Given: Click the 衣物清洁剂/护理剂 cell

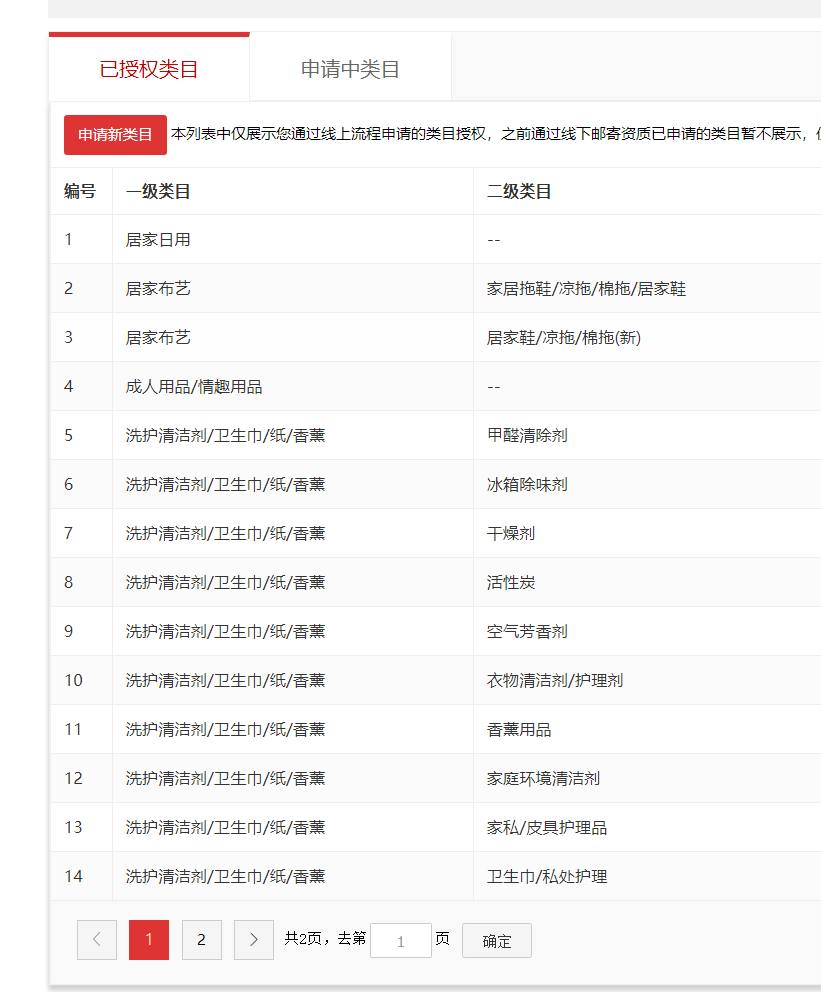Looking at the screenshot, I should (x=555, y=681).
